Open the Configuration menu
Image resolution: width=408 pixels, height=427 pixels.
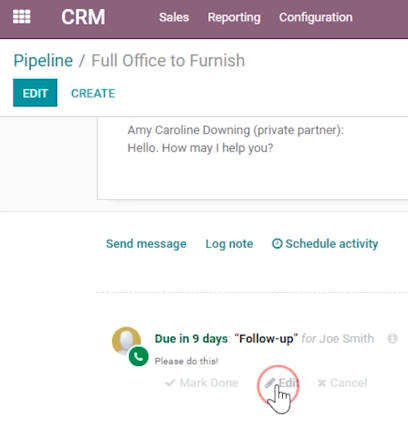point(316,17)
